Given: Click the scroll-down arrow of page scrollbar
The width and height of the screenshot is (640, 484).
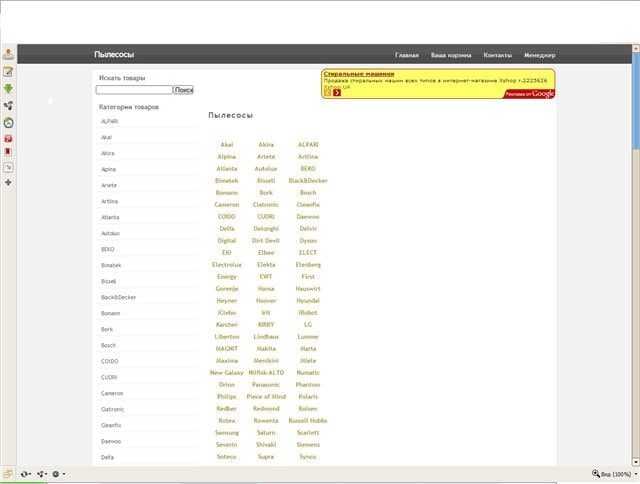Looking at the screenshot, I should point(636,462).
